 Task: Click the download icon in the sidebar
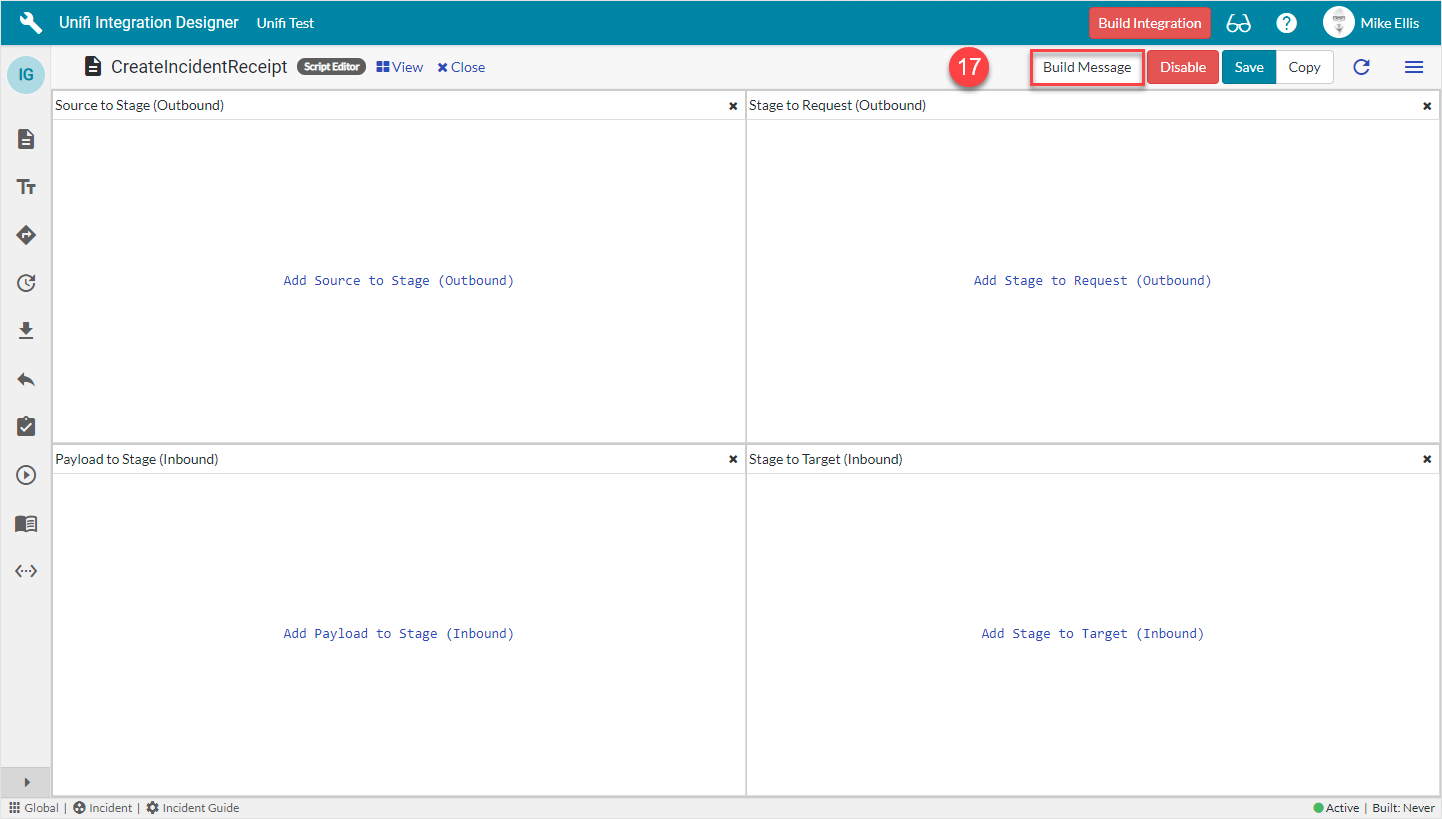25,331
